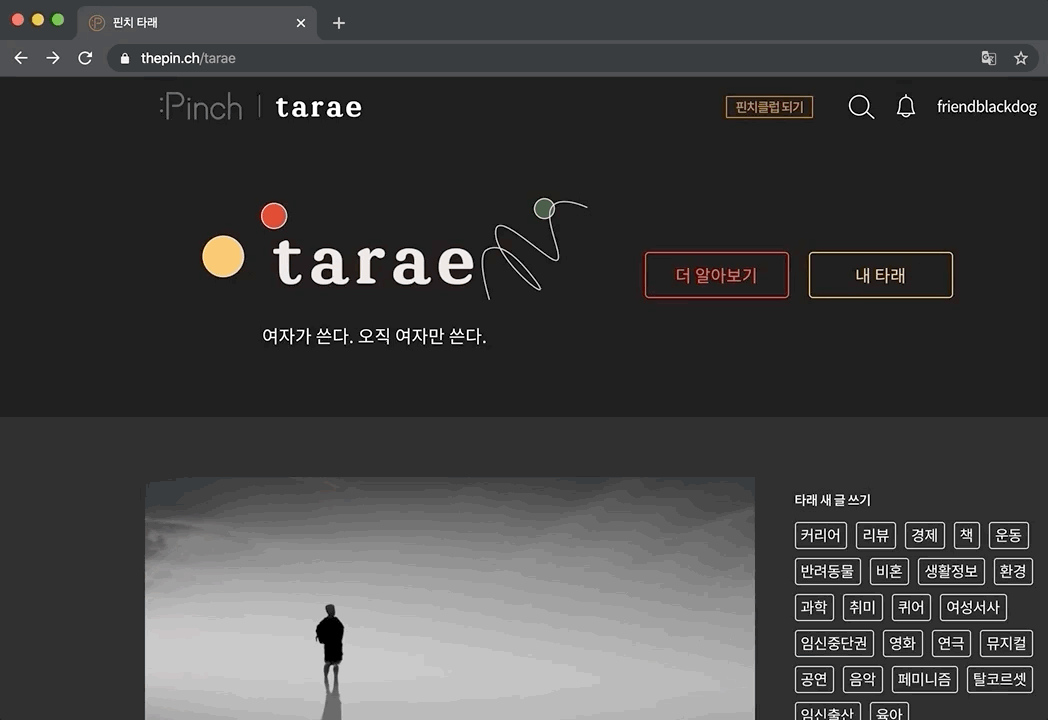The width and height of the screenshot is (1048, 720).
Task: Select the 책 topic tag
Action: point(966,535)
